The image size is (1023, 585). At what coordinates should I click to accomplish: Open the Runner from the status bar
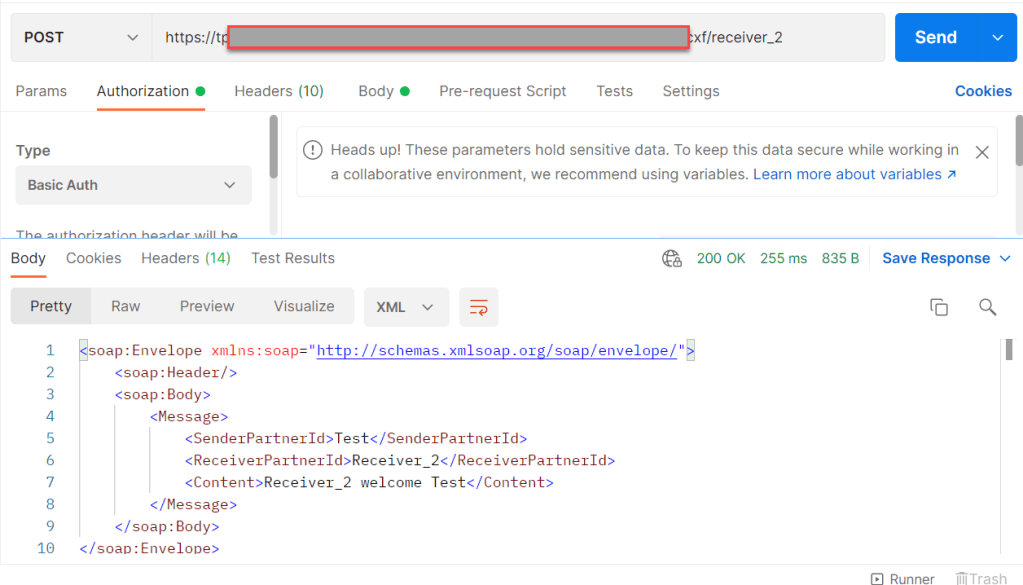[902, 578]
